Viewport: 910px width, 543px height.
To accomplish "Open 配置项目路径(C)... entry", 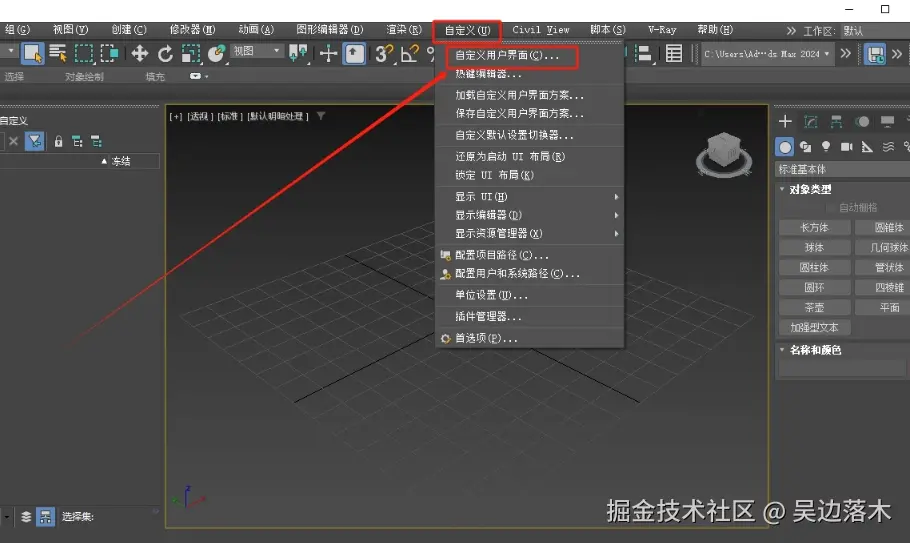I will (x=529, y=255).
